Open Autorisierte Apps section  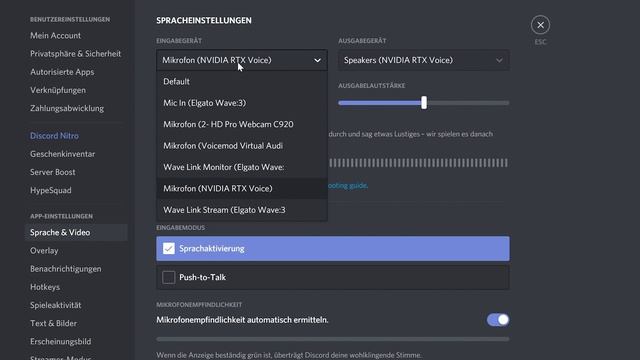pyautogui.click(x=62, y=72)
